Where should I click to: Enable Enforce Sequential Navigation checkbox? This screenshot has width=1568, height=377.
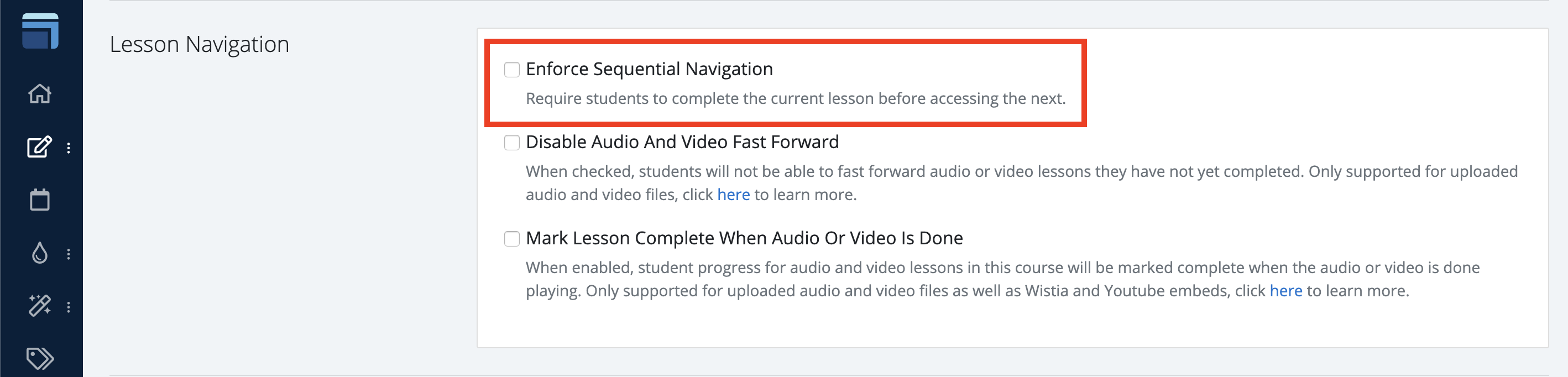[x=512, y=70]
